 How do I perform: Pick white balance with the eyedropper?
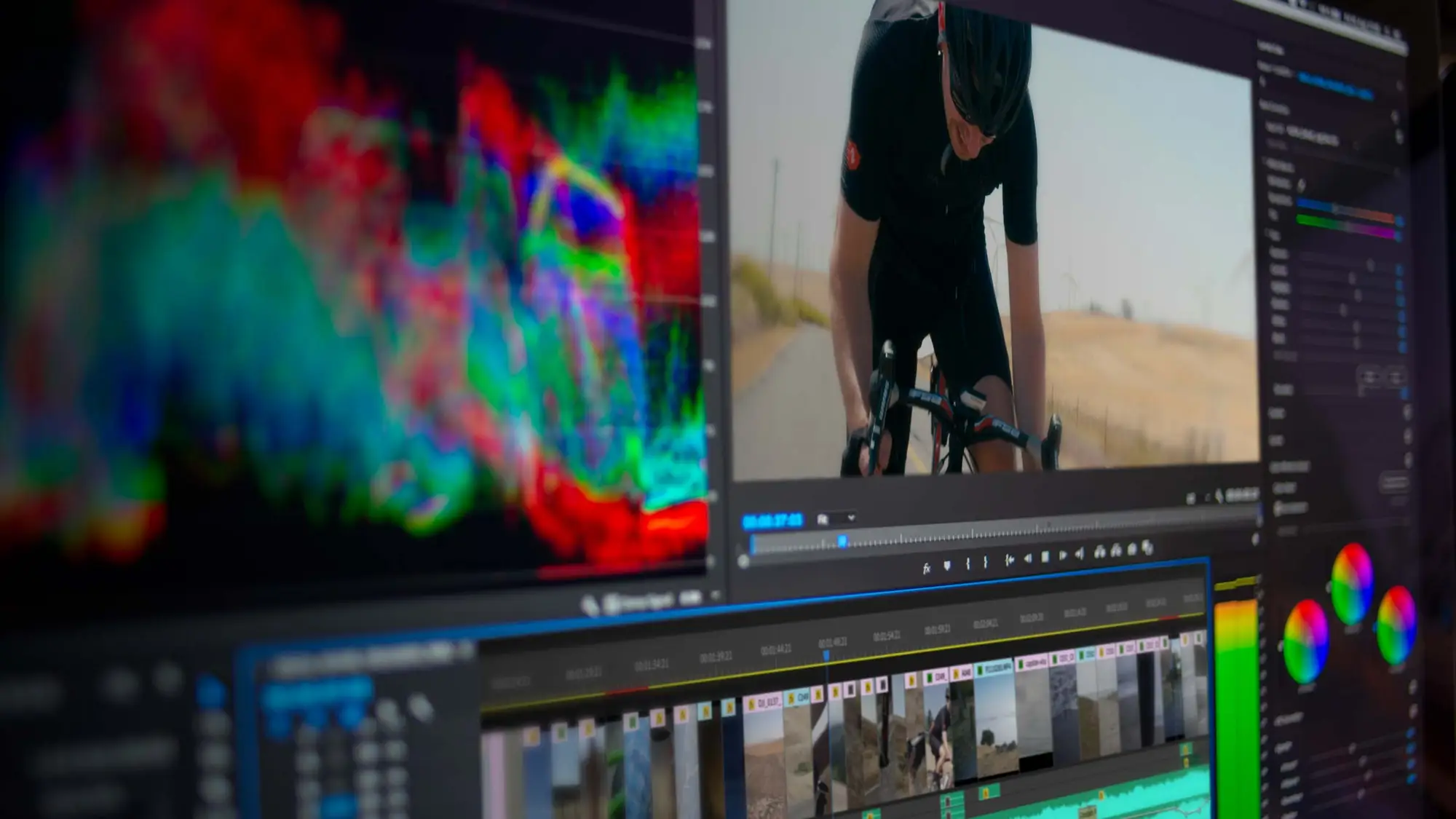[1302, 185]
